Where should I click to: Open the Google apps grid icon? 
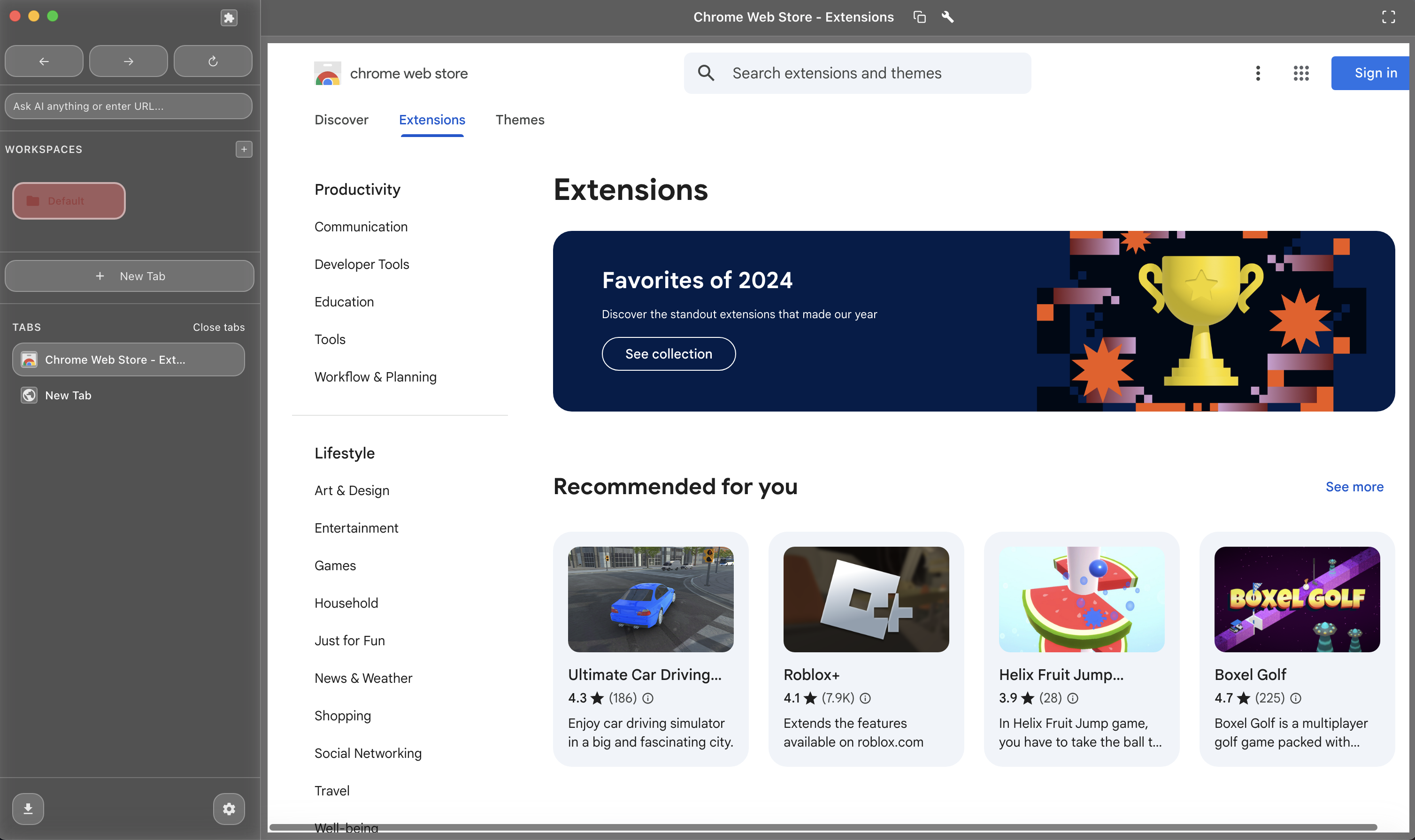click(1300, 73)
